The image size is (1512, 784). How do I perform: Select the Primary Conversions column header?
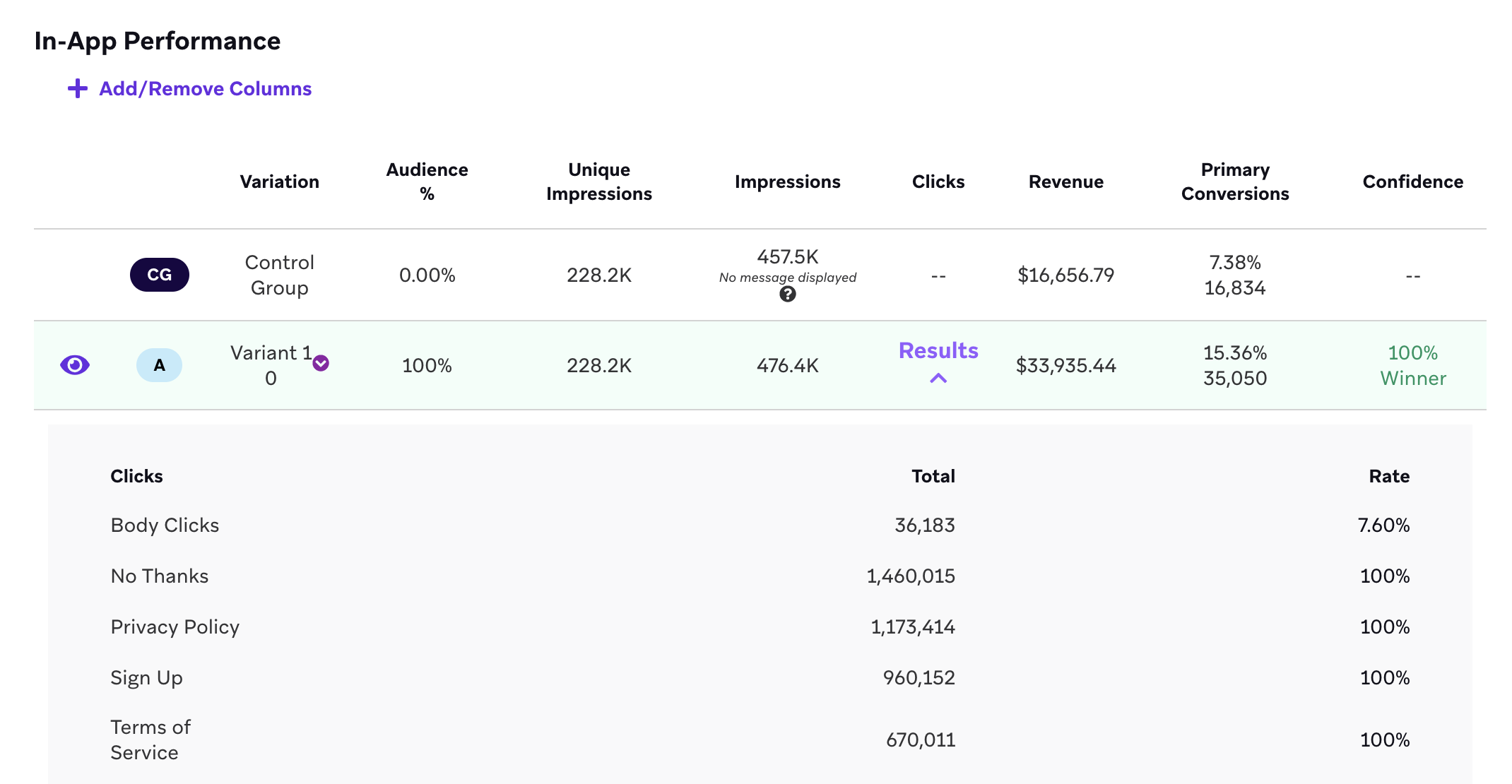pyautogui.click(x=1234, y=182)
